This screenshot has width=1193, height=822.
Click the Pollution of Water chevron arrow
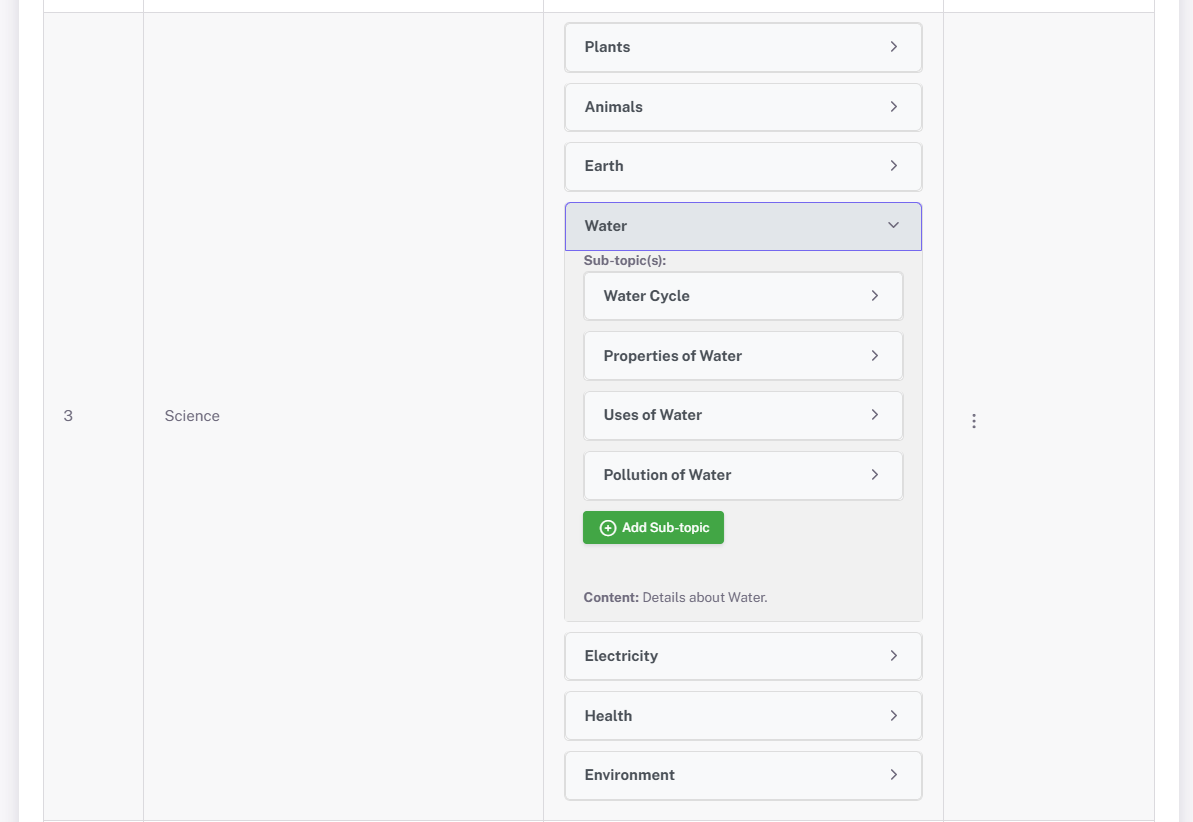[874, 475]
